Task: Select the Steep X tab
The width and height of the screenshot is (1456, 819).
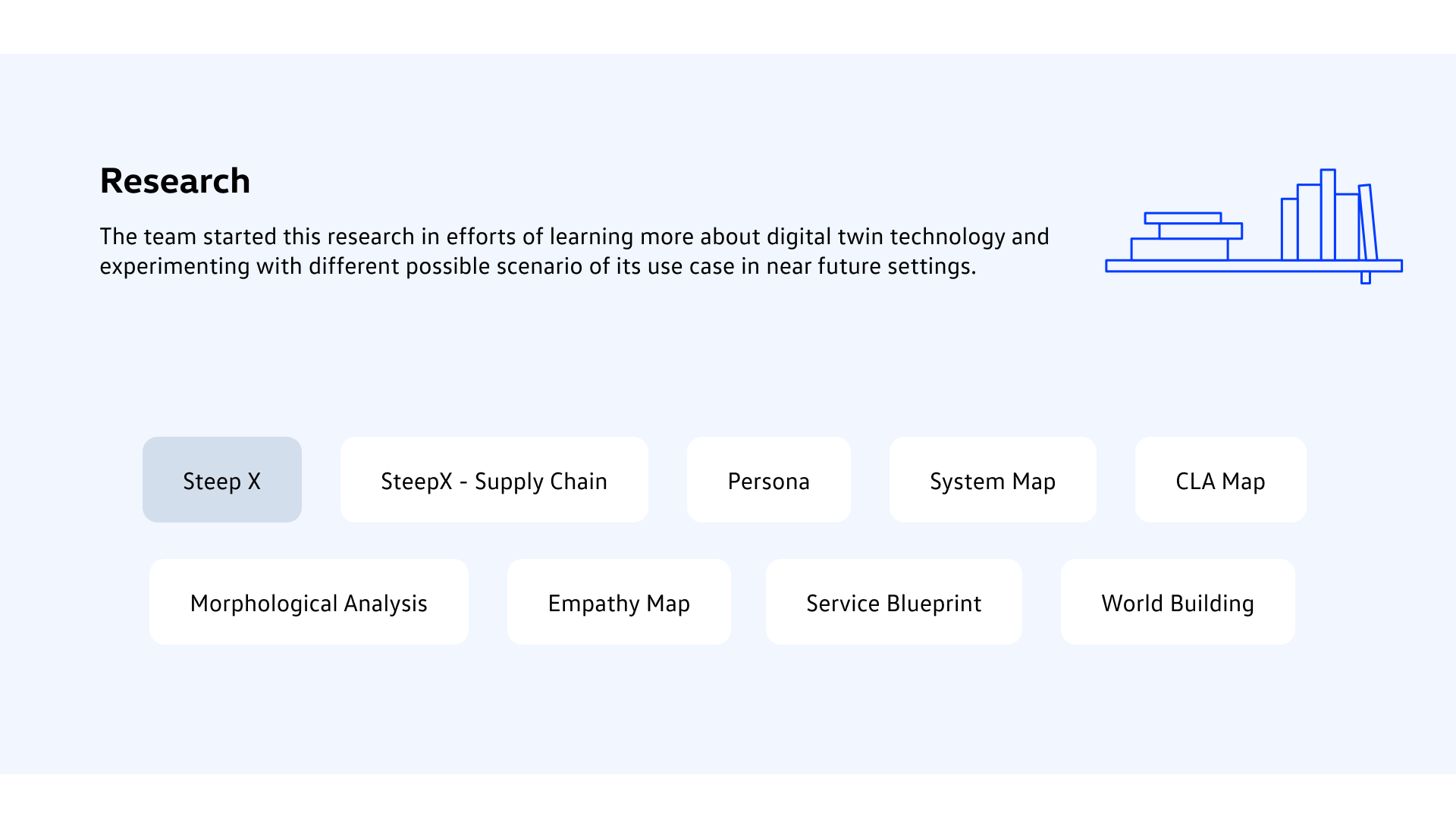Action: pyautogui.click(x=221, y=480)
